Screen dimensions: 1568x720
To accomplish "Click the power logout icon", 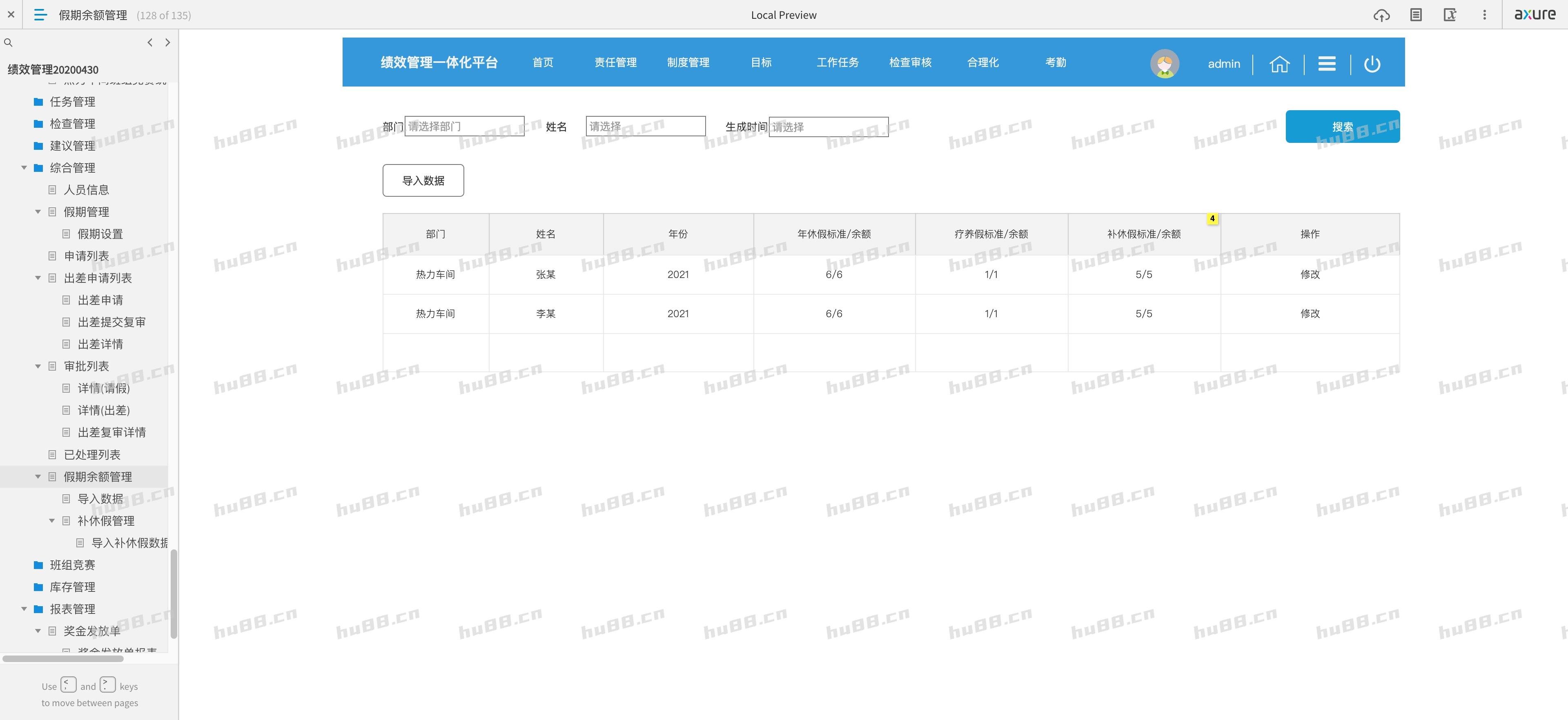I will 1372,64.
